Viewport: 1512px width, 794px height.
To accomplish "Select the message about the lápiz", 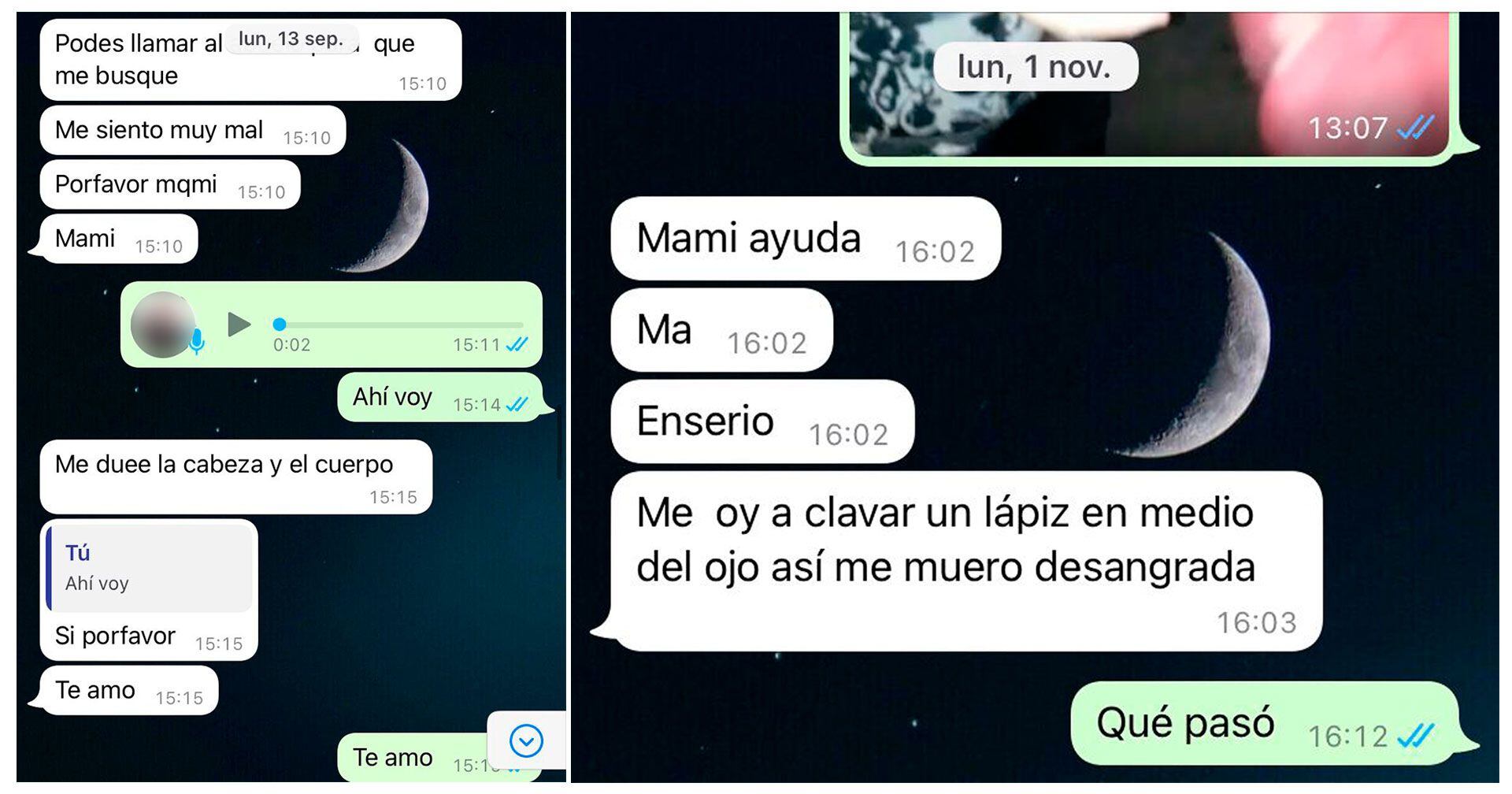I will [966, 562].
